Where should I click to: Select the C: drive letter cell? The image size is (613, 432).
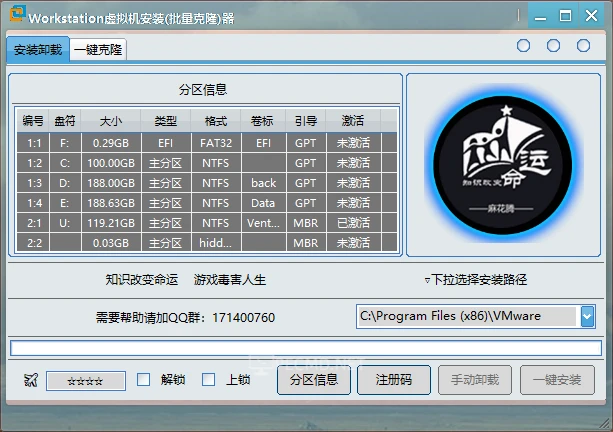point(65,163)
